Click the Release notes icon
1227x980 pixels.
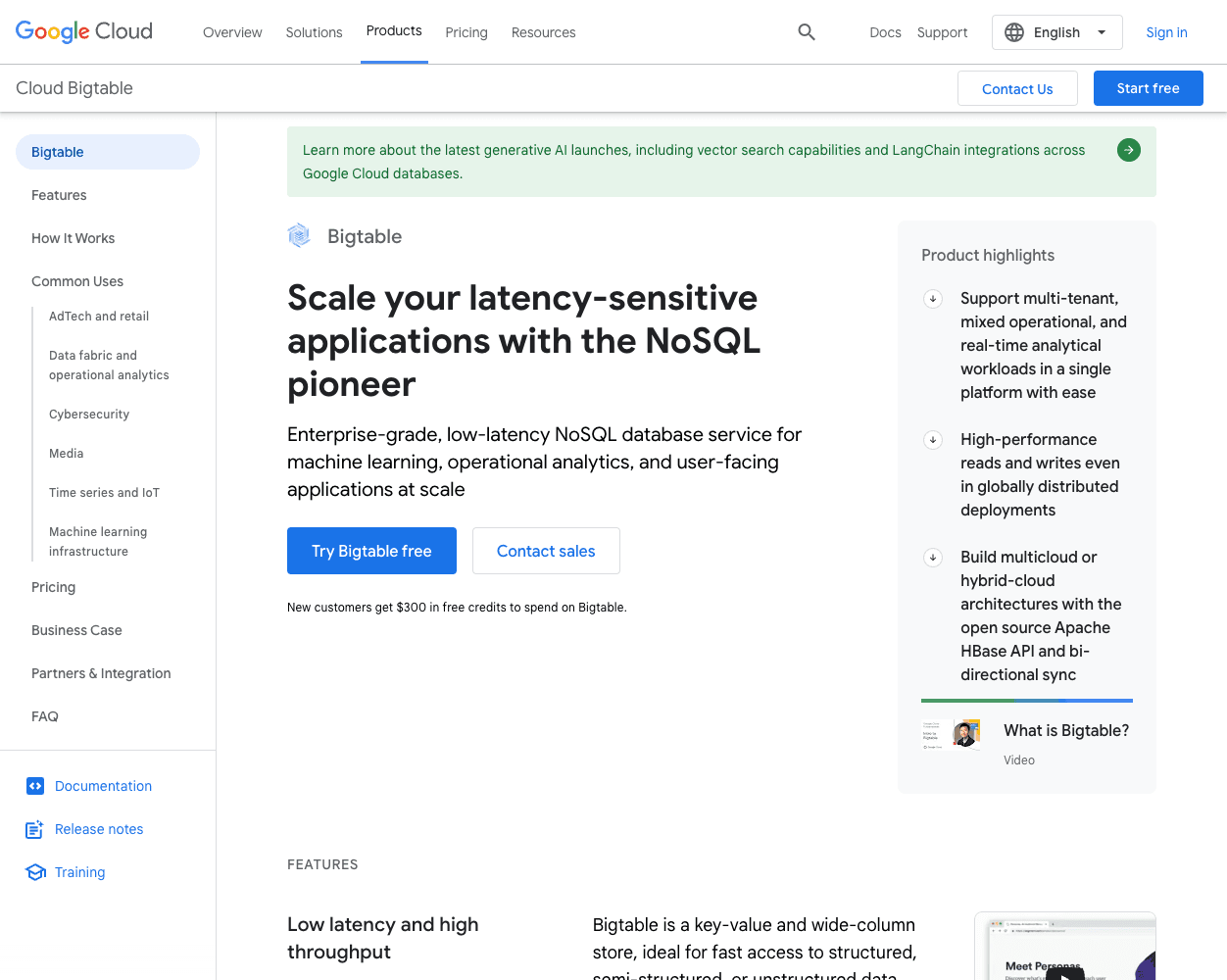click(x=35, y=829)
